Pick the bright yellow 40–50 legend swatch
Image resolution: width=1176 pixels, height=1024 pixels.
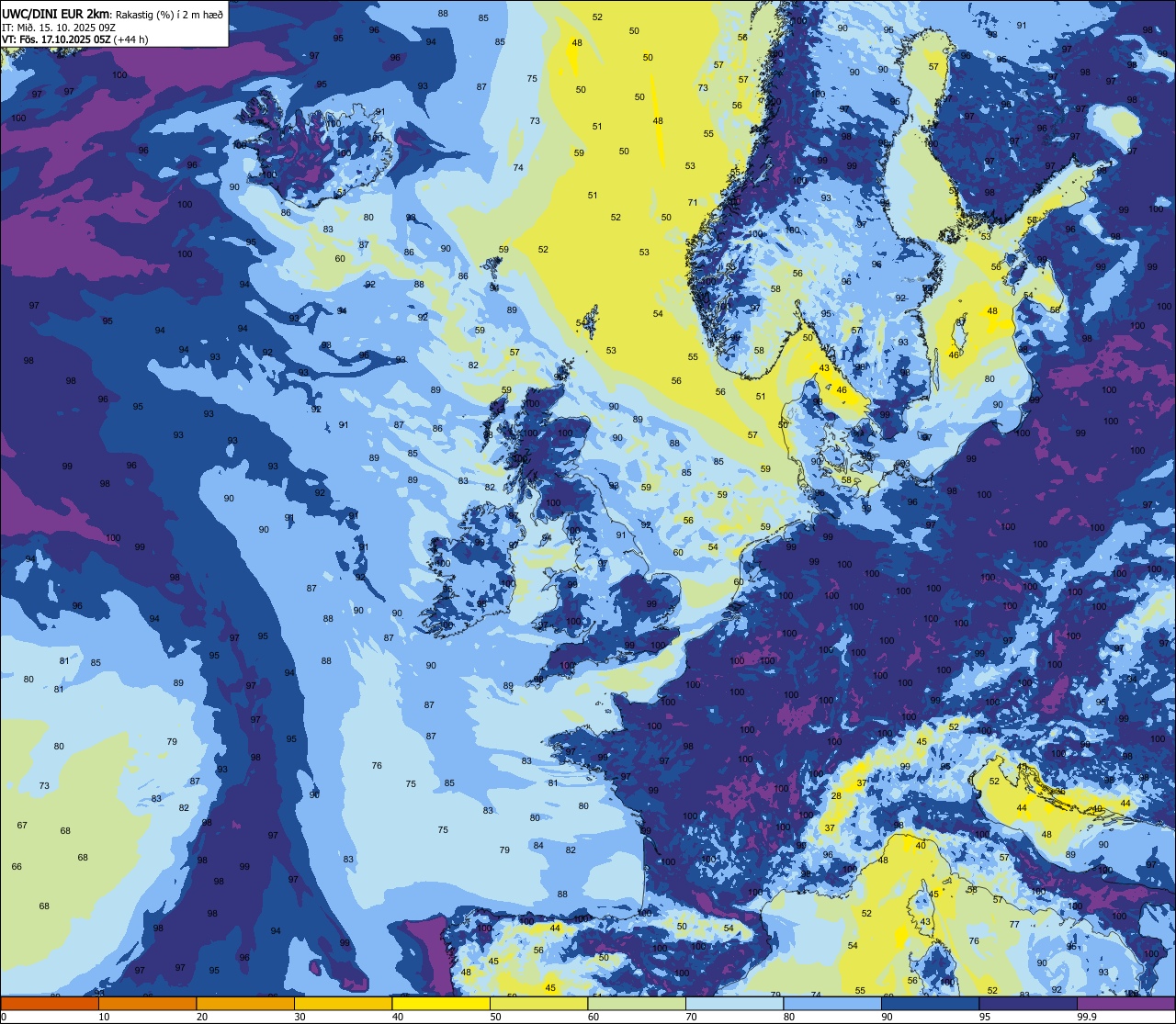click(x=441, y=1003)
